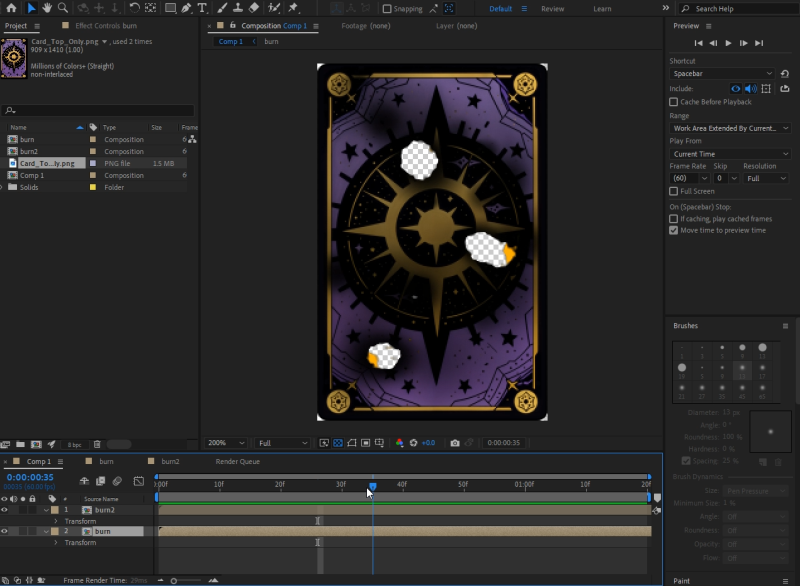Switch to the burn2 timeline tab
Screen dimensions: 800x586
(170, 462)
